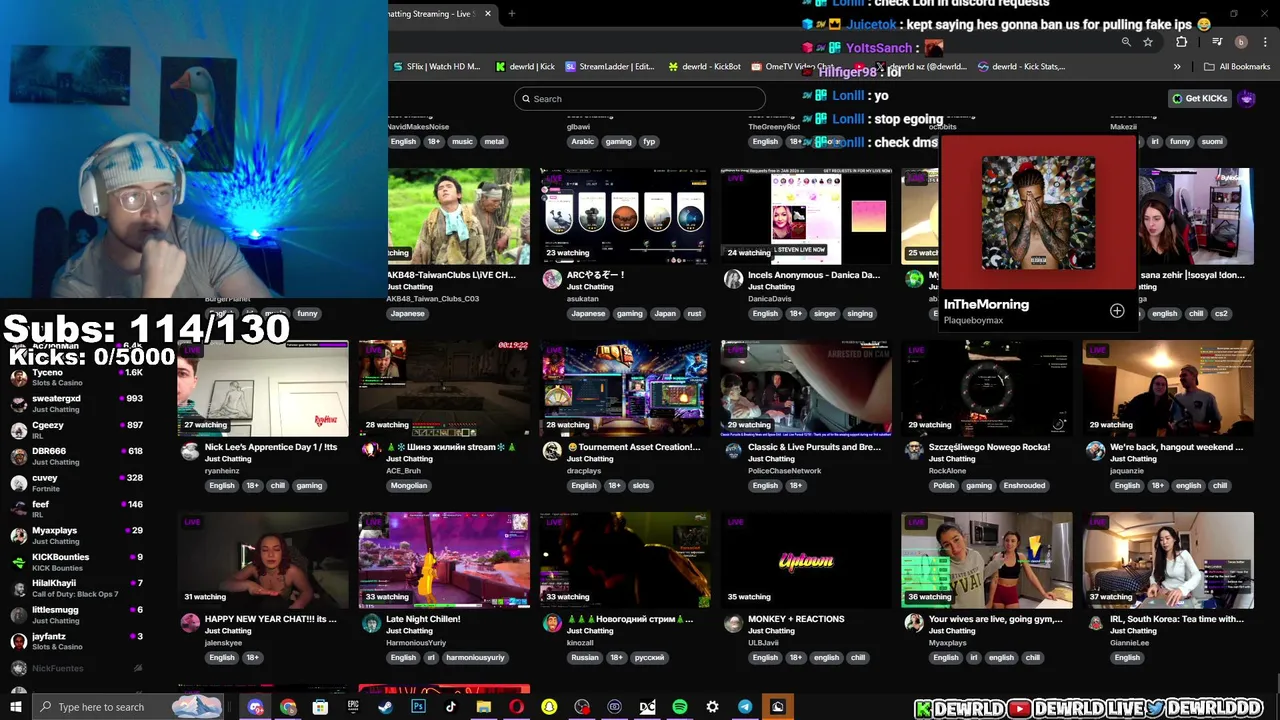Select the metal tag

click(494, 142)
